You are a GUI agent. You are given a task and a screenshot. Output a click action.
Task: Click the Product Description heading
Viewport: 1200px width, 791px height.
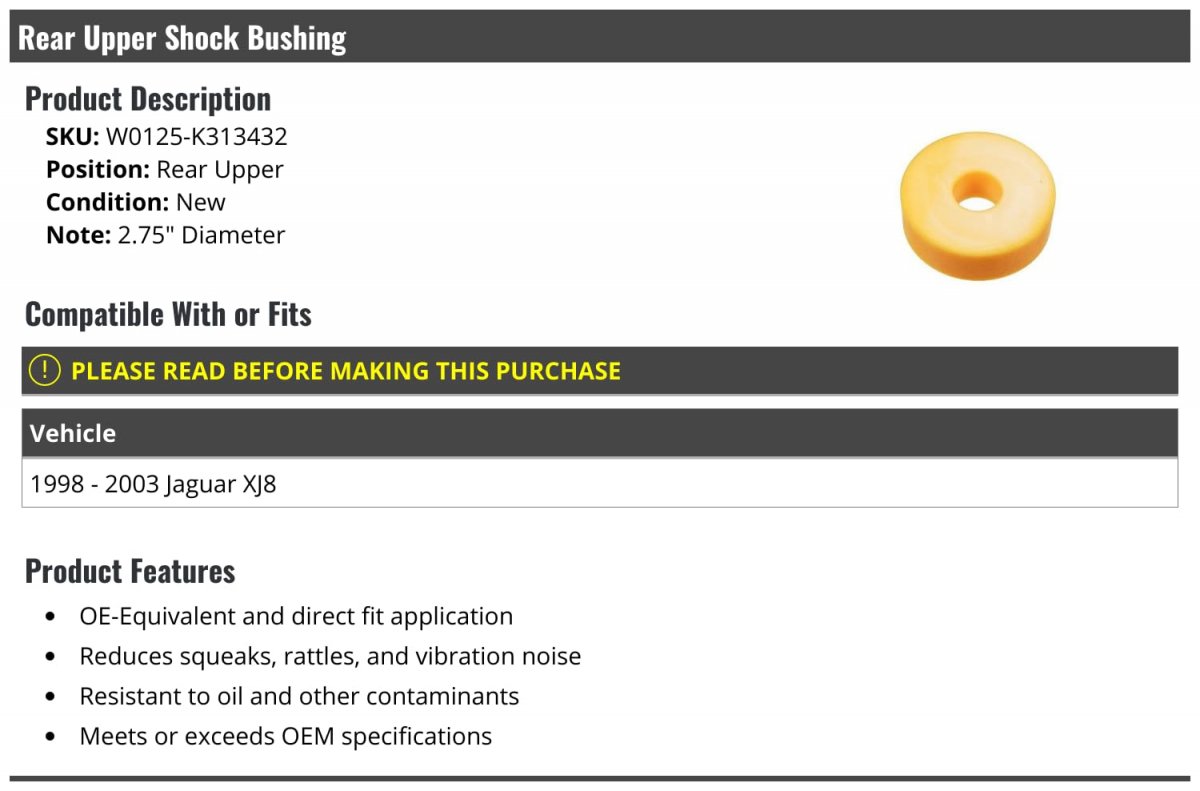[x=148, y=99]
